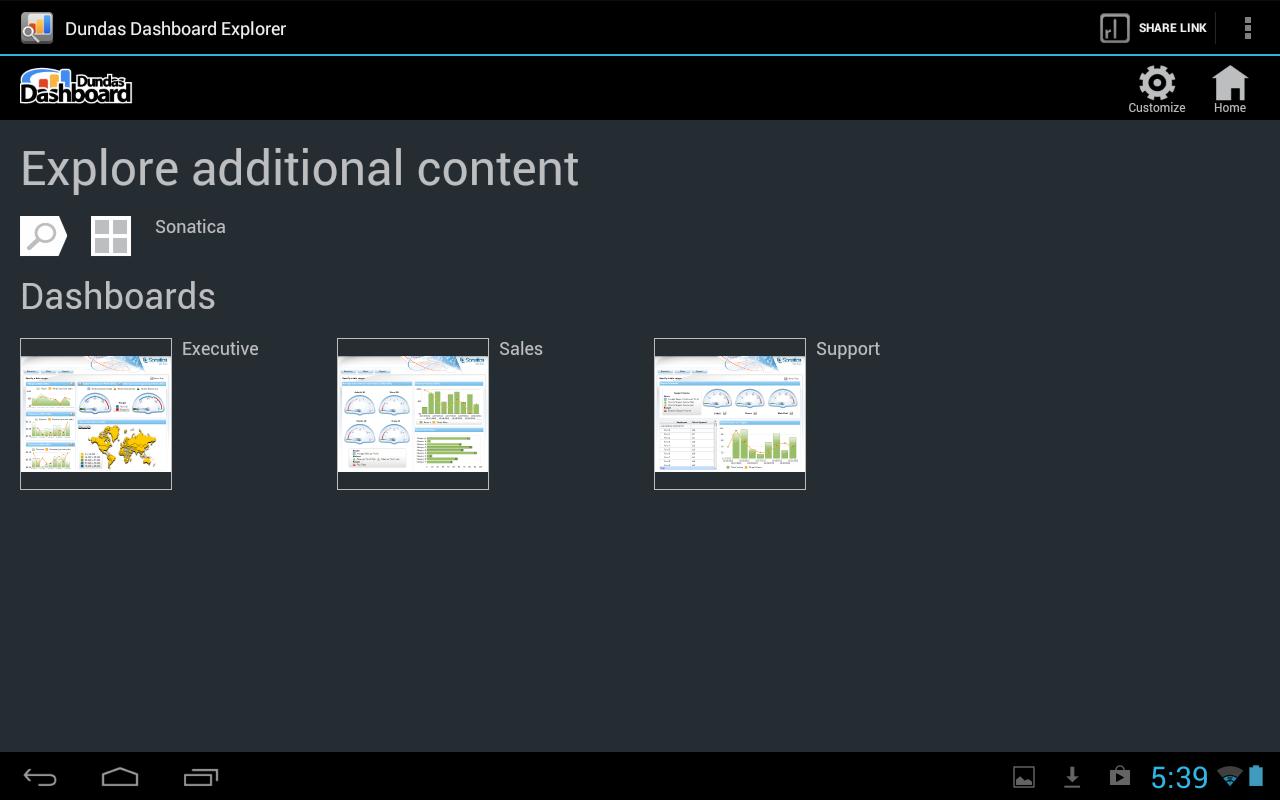Open the Sales dashboard thumbnail
Screen dimensions: 1280x800
pyautogui.click(x=413, y=414)
